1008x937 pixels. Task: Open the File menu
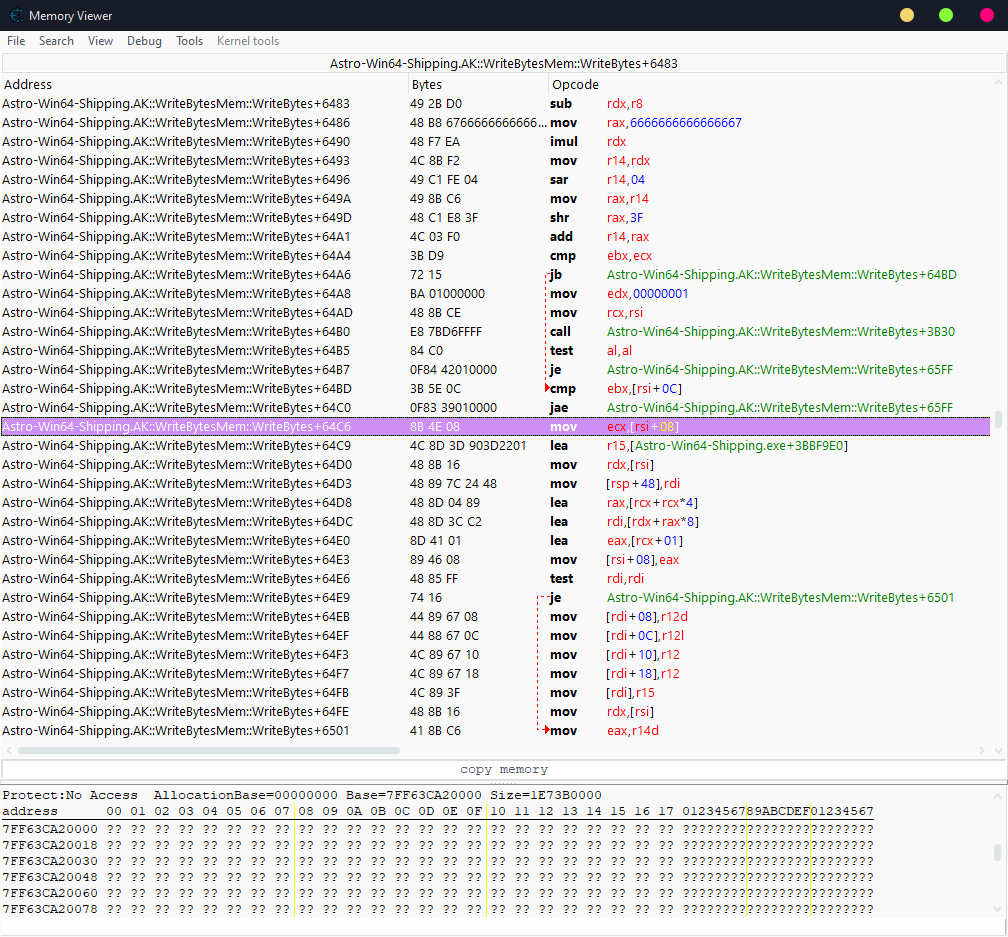[16, 41]
